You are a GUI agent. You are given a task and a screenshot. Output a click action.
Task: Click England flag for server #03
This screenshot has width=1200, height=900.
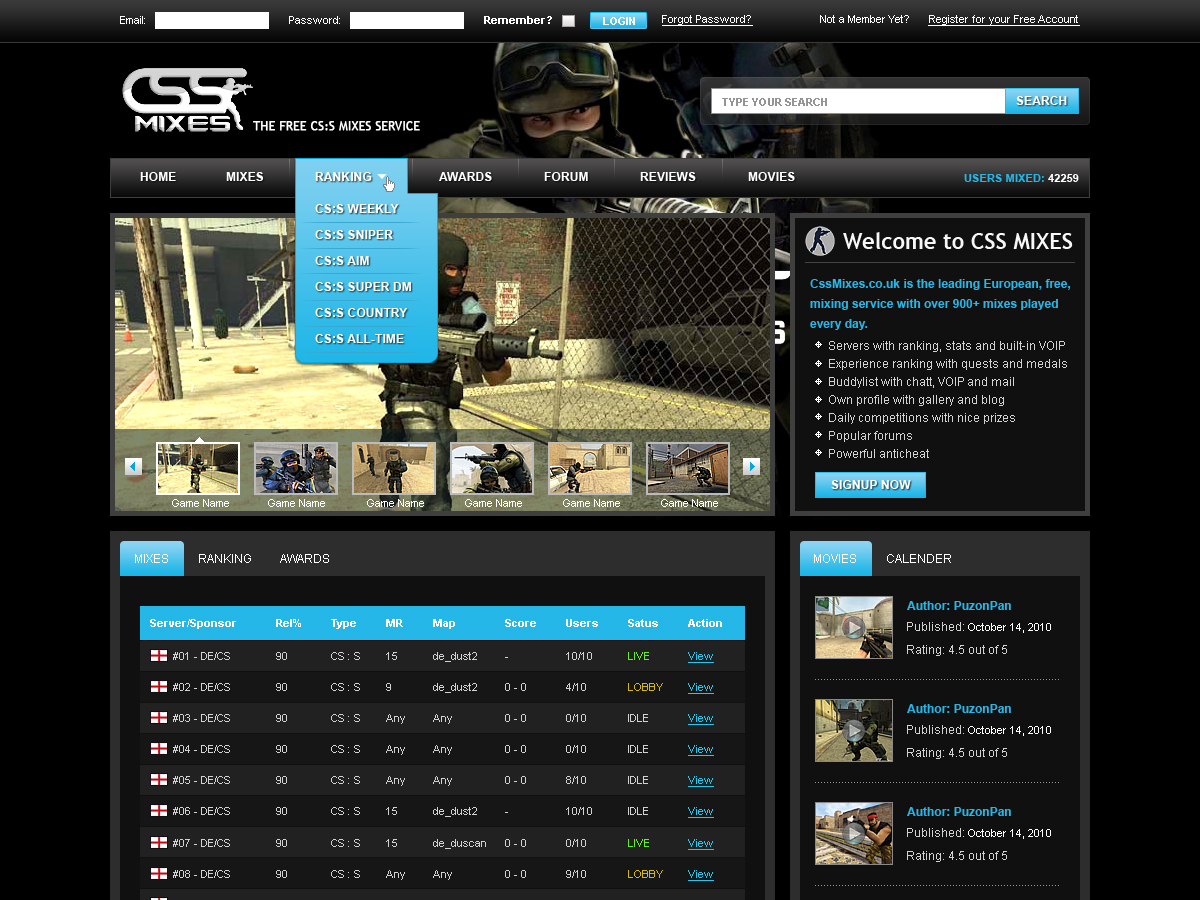point(159,718)
